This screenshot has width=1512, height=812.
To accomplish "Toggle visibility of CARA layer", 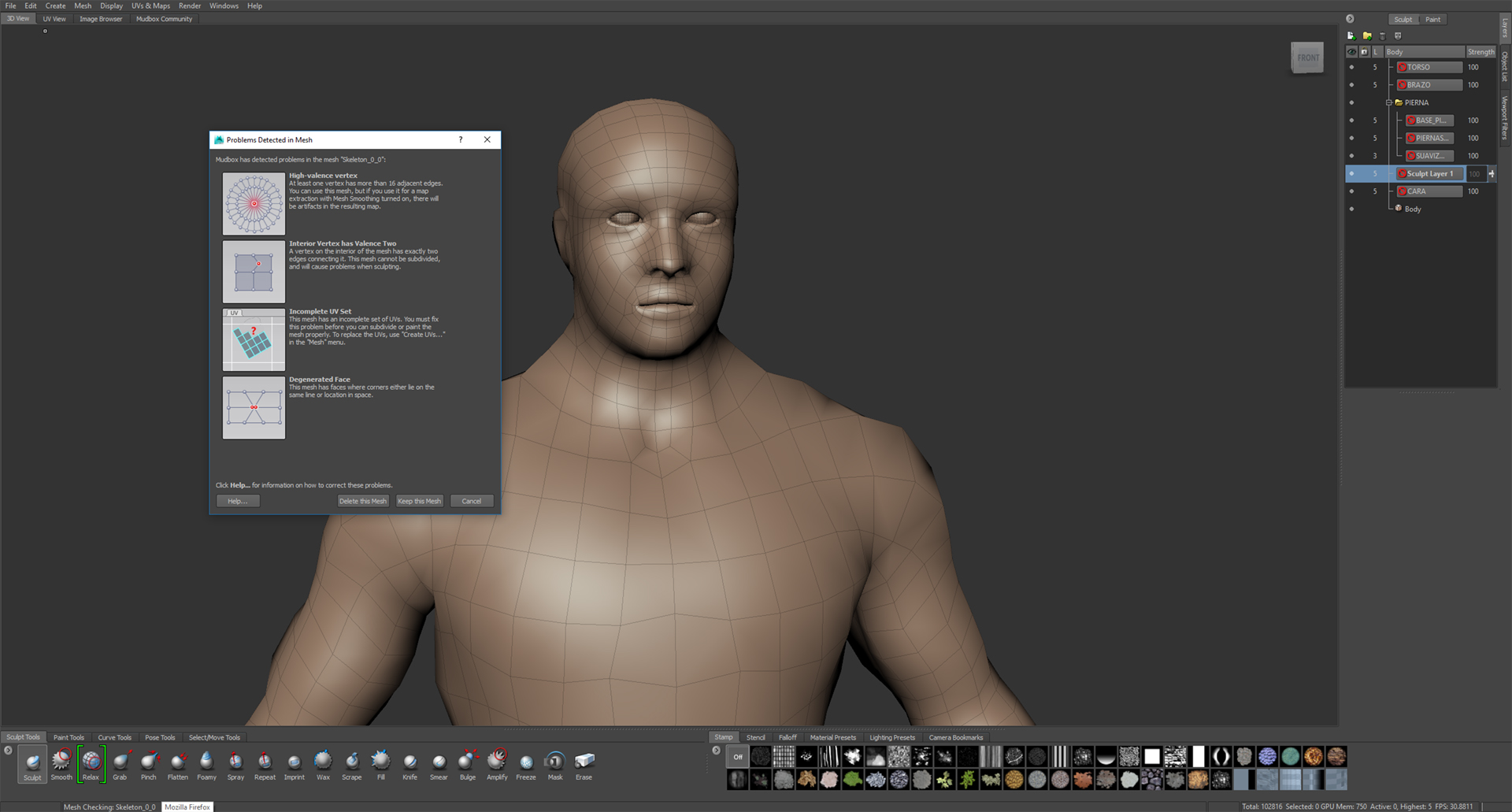I will (x=1352, y=191).
